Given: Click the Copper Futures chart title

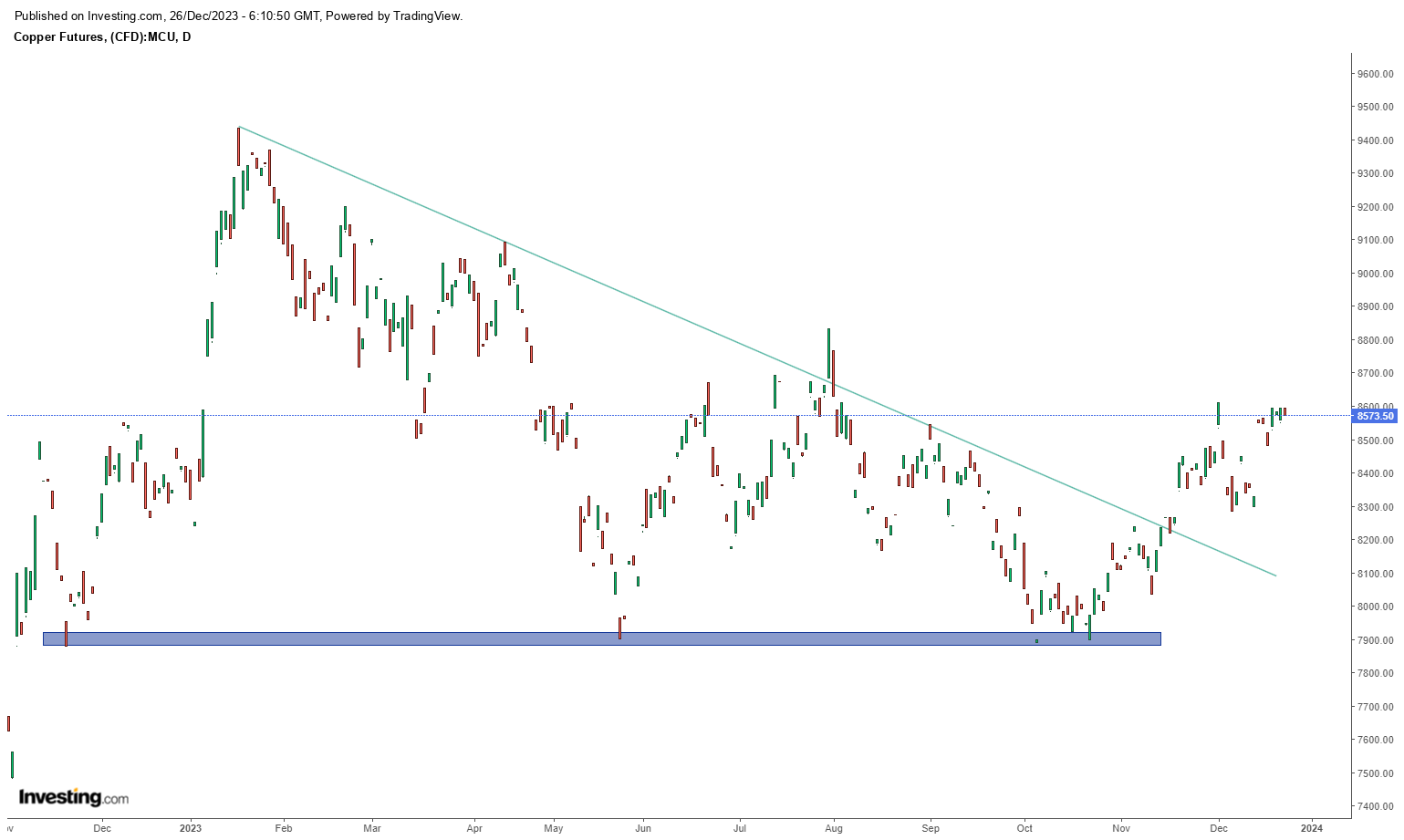Looking at the screenshot, I should (102, 36).
